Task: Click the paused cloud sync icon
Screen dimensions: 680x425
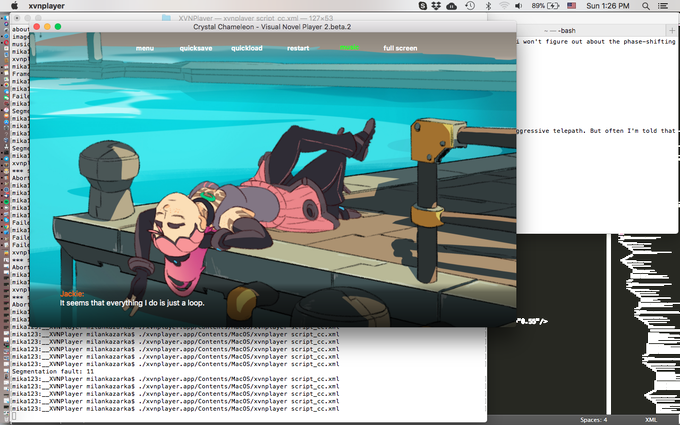Action: coord(451,6)
